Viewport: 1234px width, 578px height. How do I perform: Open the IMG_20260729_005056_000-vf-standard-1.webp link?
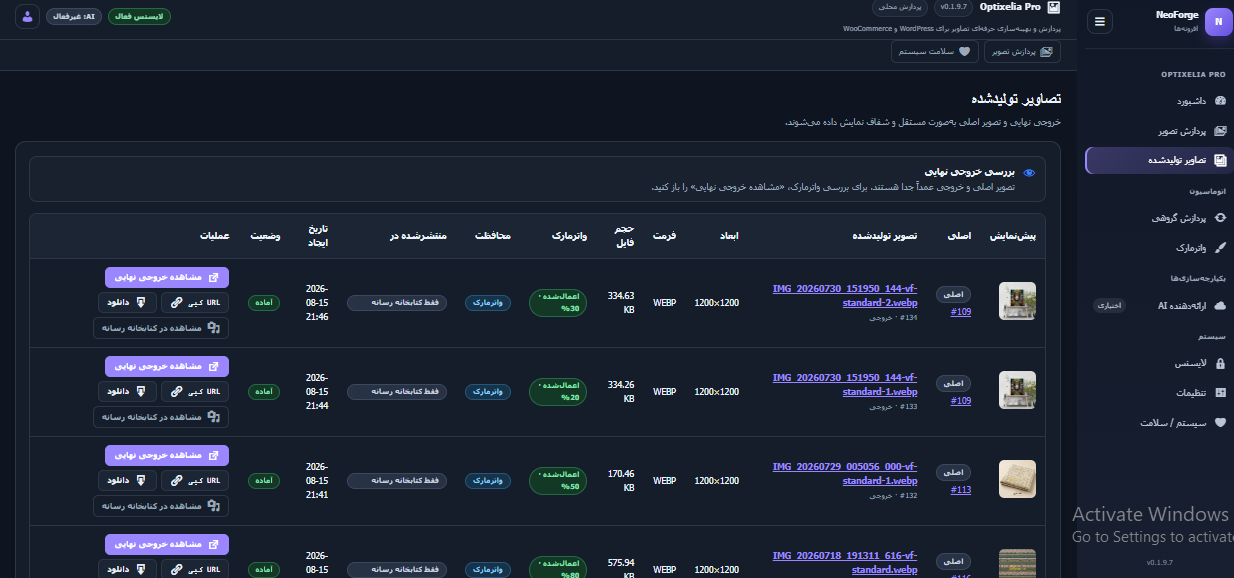pos(845,473)
